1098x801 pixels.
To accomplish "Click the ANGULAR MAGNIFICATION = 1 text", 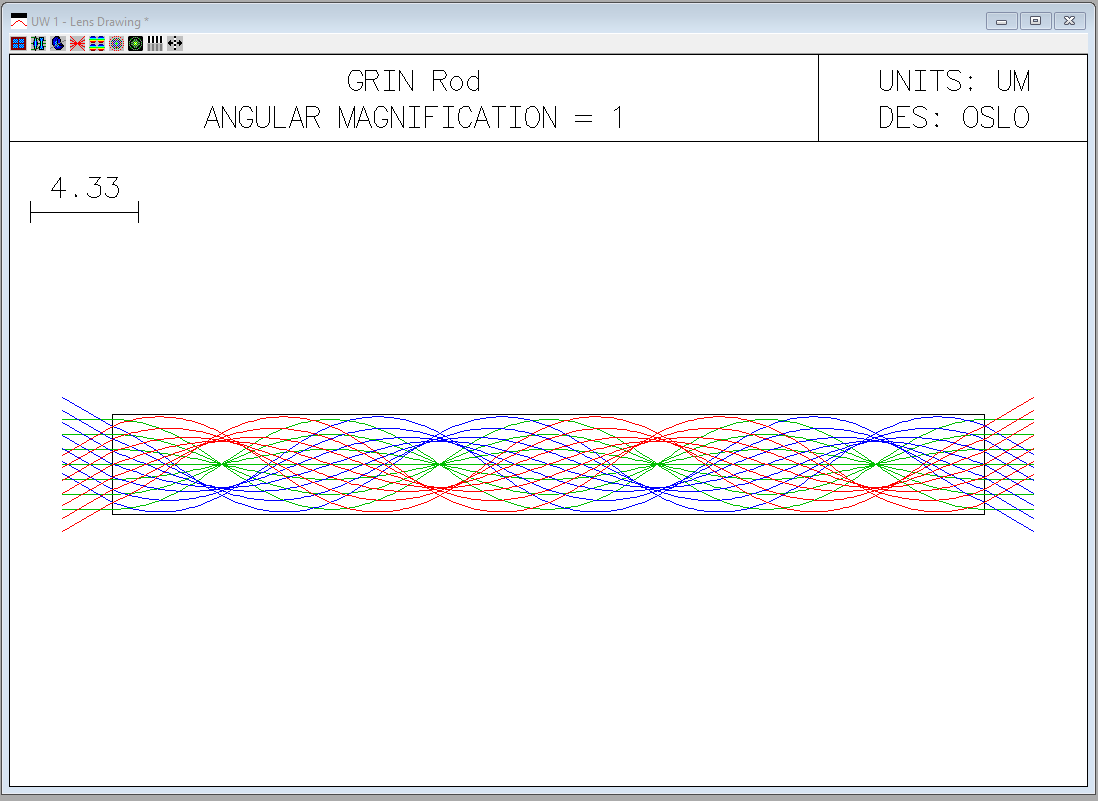I will pyautogui.click(x=414, y=118).
